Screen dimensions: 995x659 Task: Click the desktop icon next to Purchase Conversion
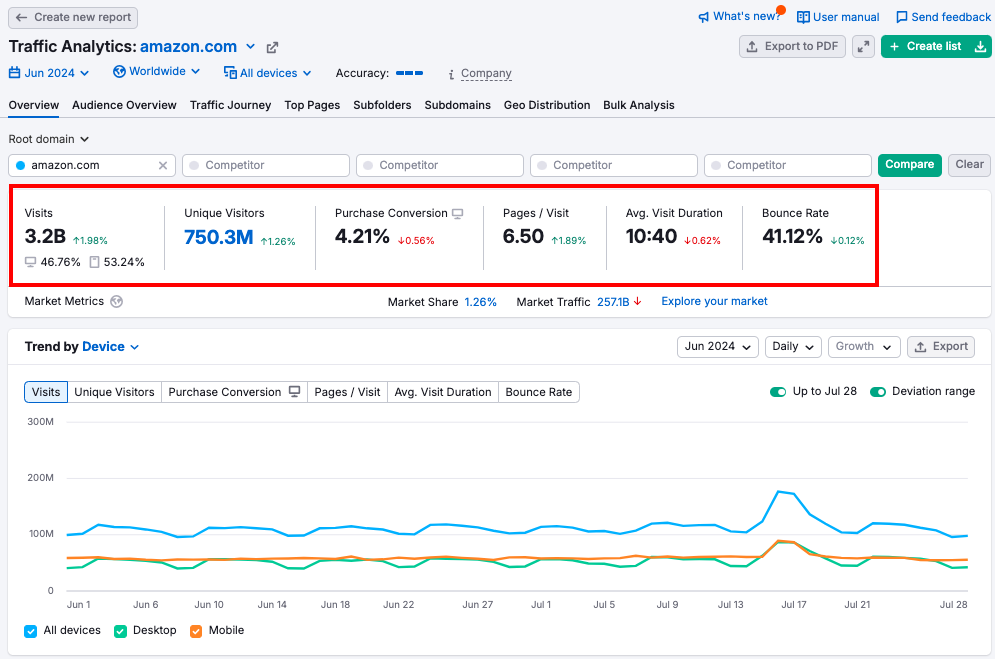click(x=458, y=213)
